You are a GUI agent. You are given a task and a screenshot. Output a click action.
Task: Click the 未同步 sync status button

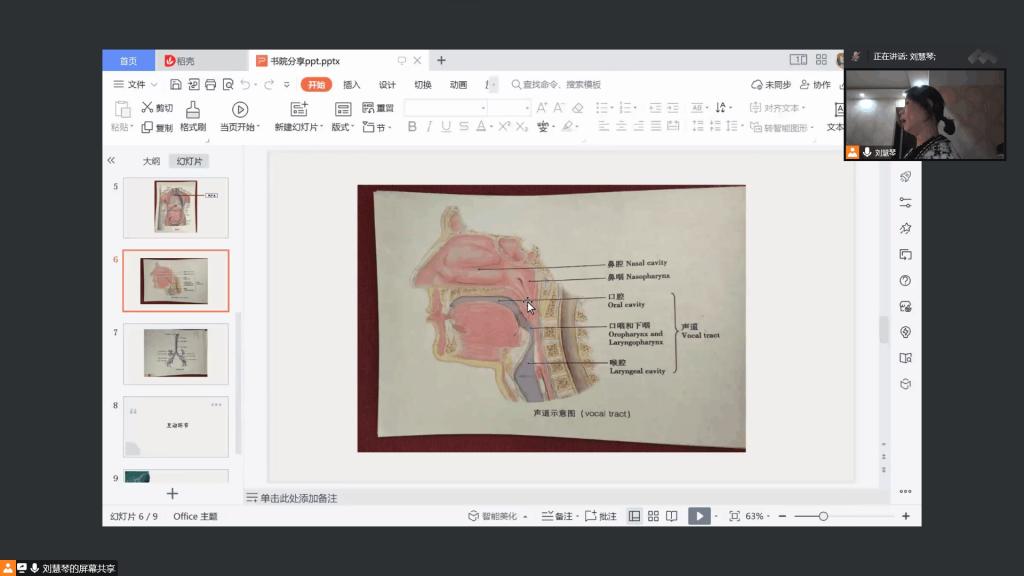click(x=772, y=85)
